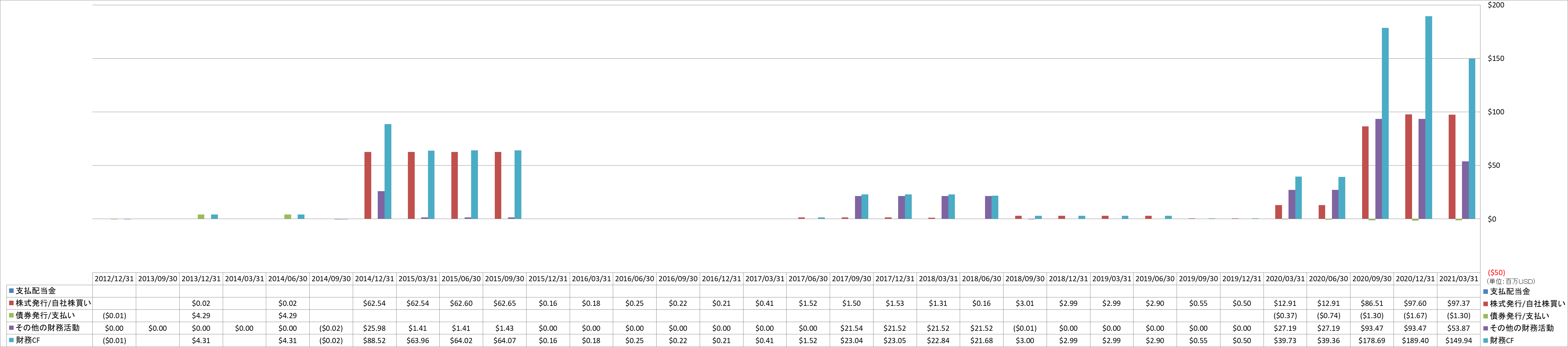
Task: Select the $21.68 財務CF cell
Action: pyautogui.click(x=981, y=340)
